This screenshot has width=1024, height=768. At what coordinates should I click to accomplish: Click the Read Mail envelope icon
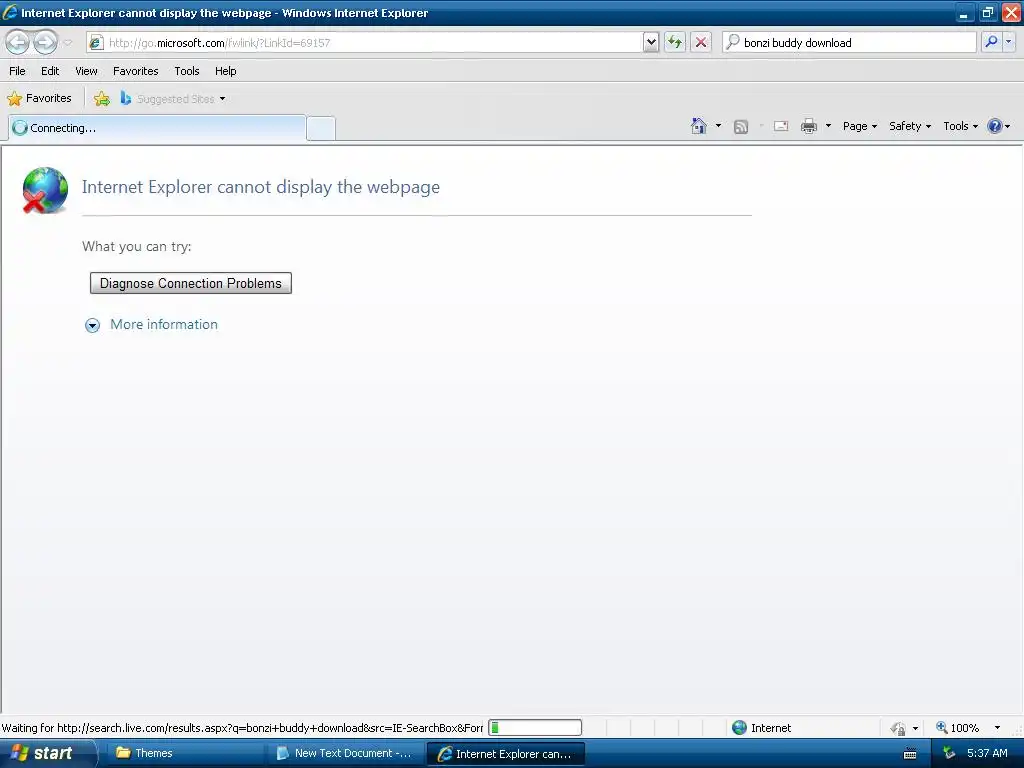(781, 126)
